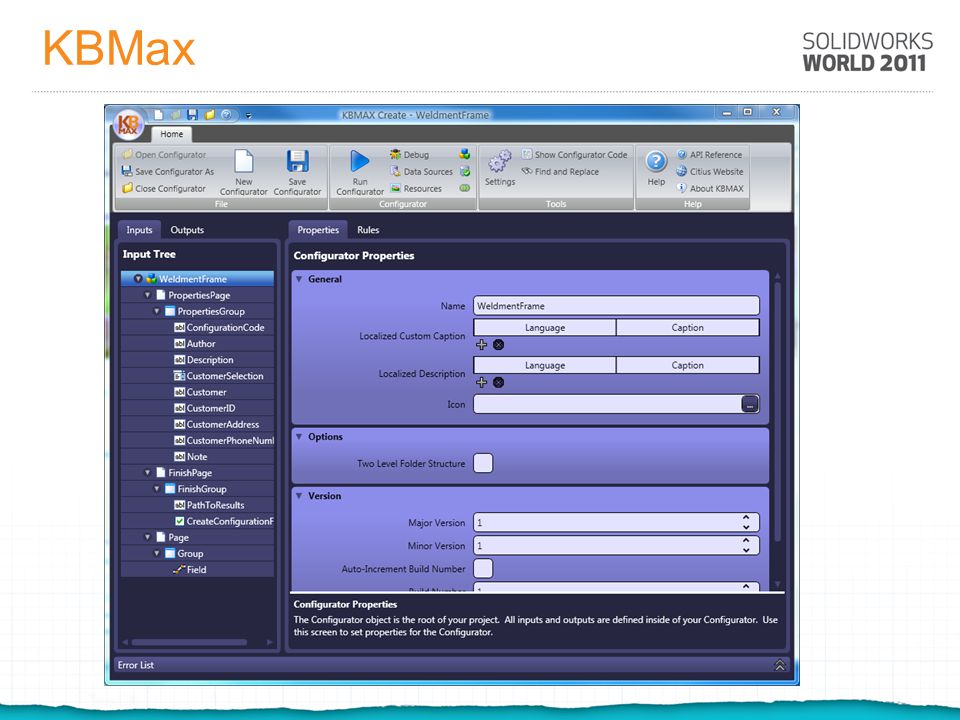Add a Localized Custom Caption row with plus icon
Screen dimensions: 960x720
[482, 345]
